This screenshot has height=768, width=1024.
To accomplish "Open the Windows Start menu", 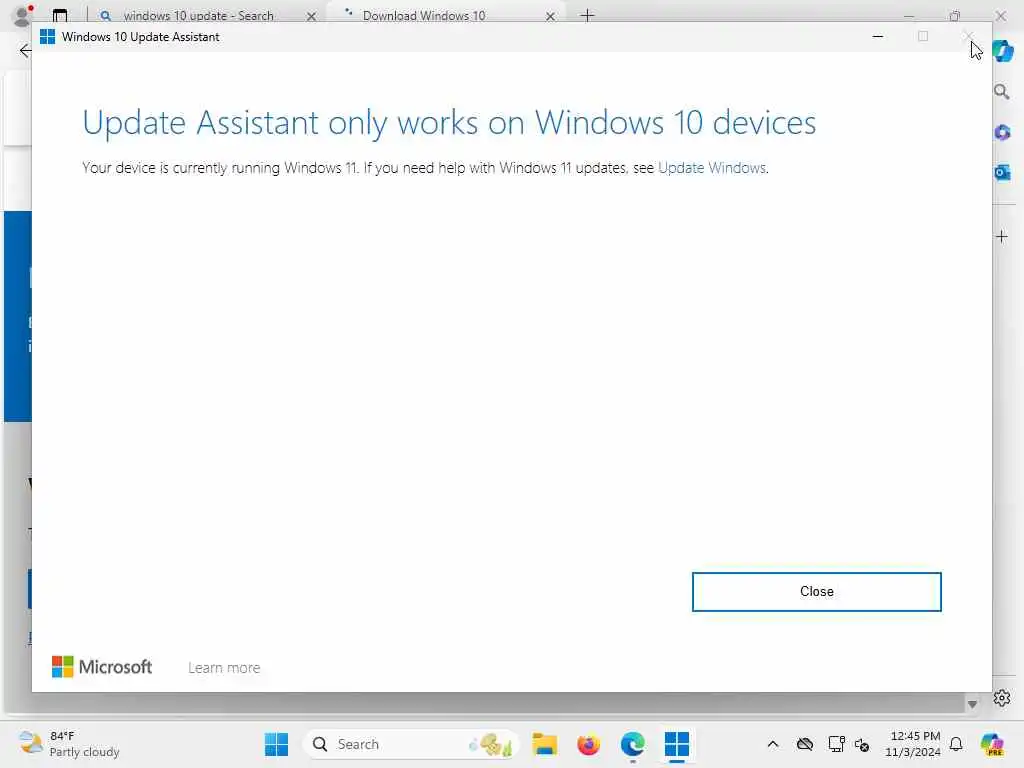I will point(276,744).
